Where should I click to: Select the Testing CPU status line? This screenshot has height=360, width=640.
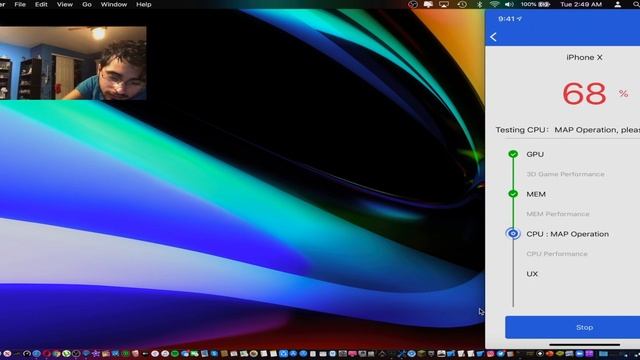[x=568, y=130]
